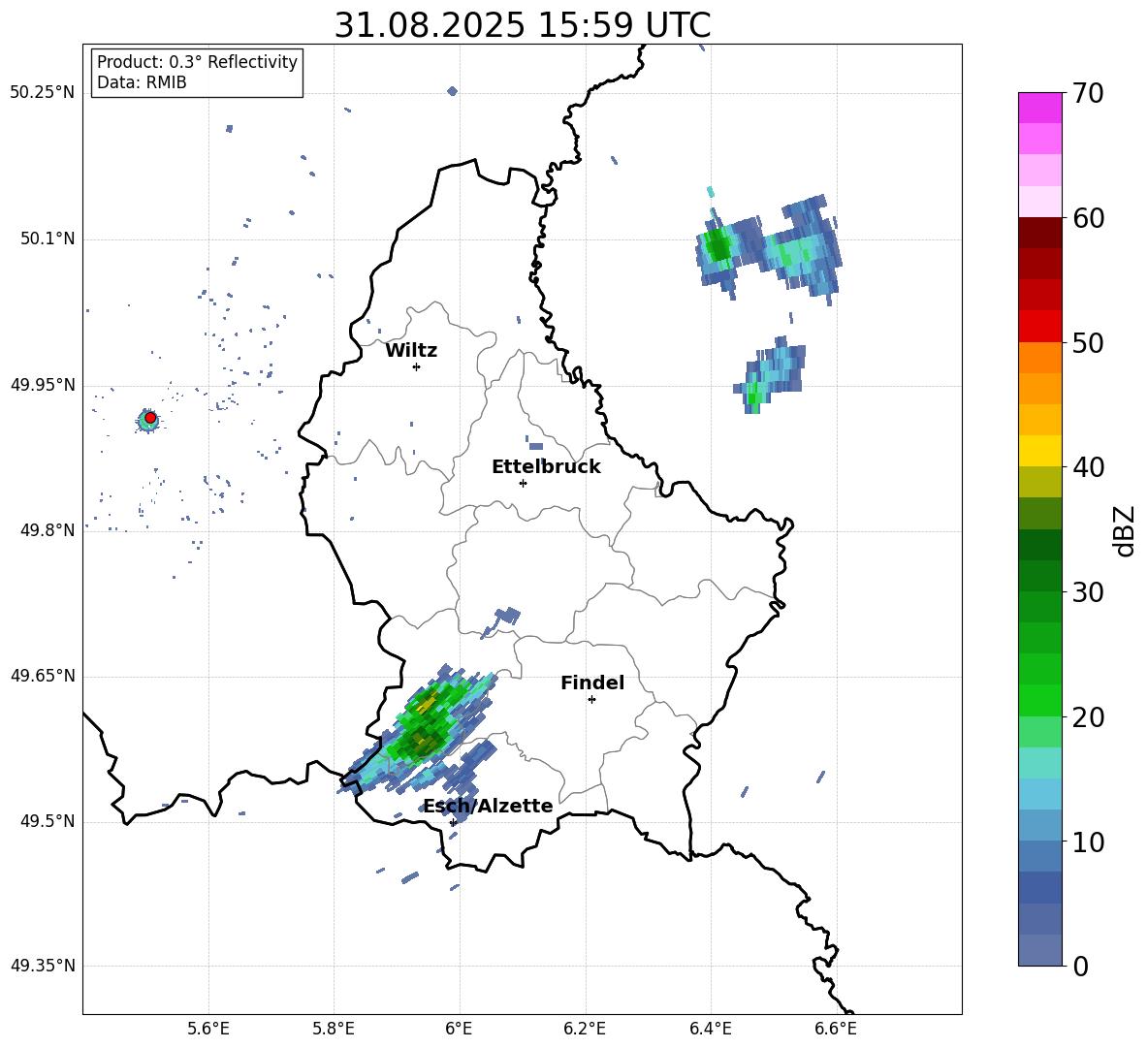Click the dark red colorbar segment below 60
This screenshot has width=1148, height=1048.
point(1040,234)
